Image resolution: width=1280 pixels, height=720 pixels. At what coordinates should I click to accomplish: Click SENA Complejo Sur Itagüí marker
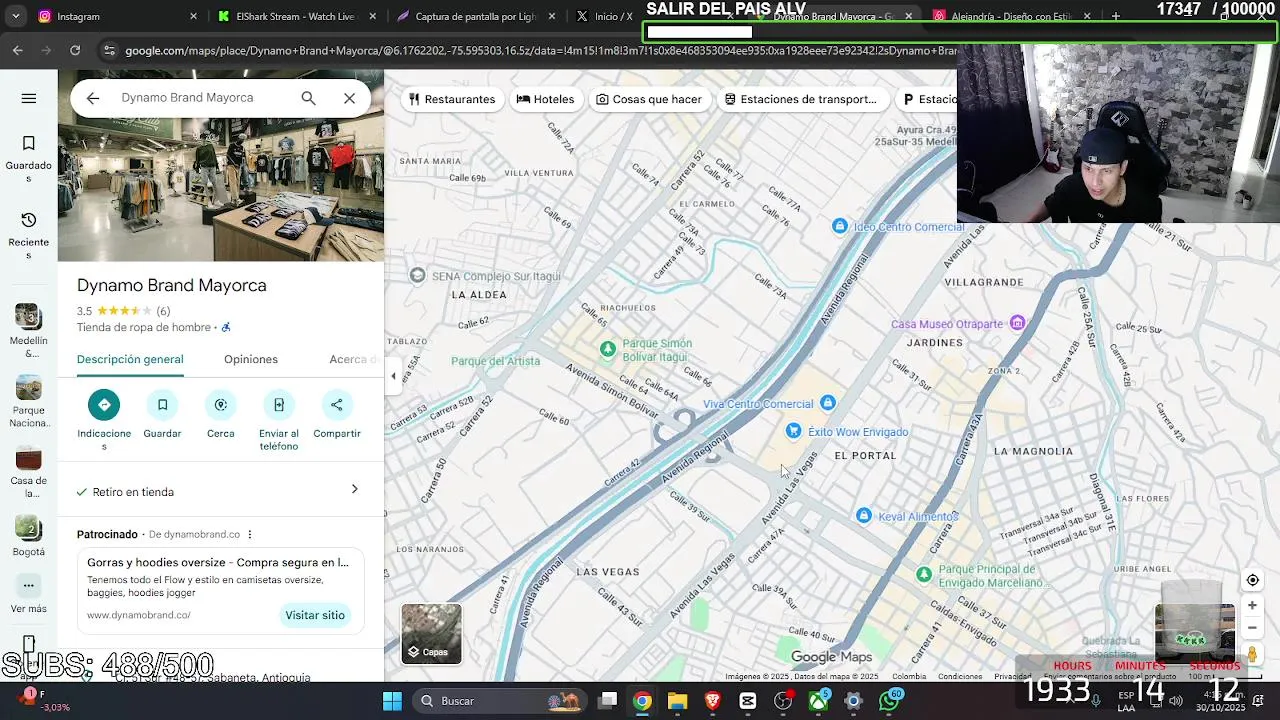coord(418,275)
